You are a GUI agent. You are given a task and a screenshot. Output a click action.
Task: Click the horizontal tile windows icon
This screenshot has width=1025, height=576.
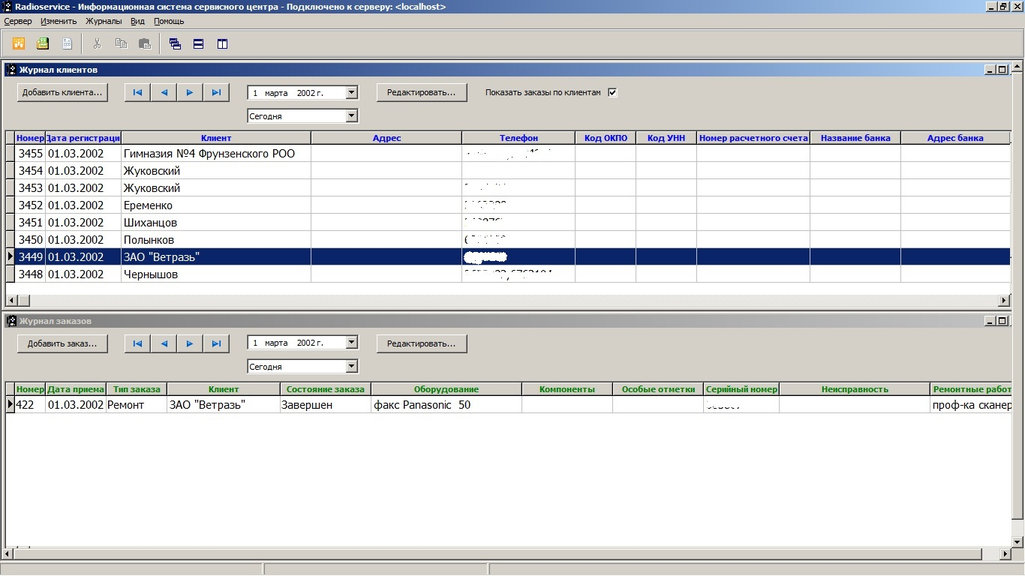point(197,43)
